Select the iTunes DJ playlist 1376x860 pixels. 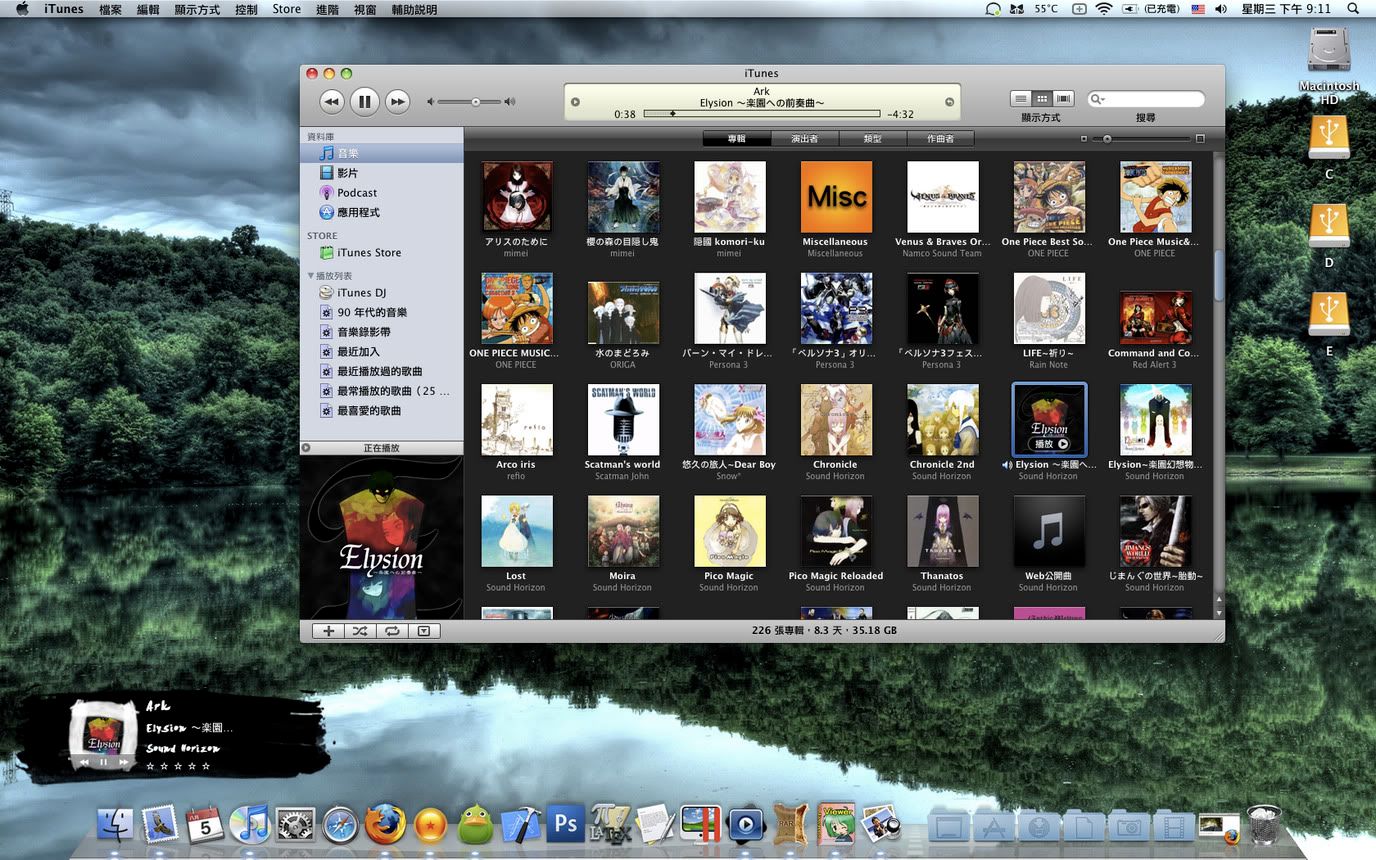[x=381, y=293]
